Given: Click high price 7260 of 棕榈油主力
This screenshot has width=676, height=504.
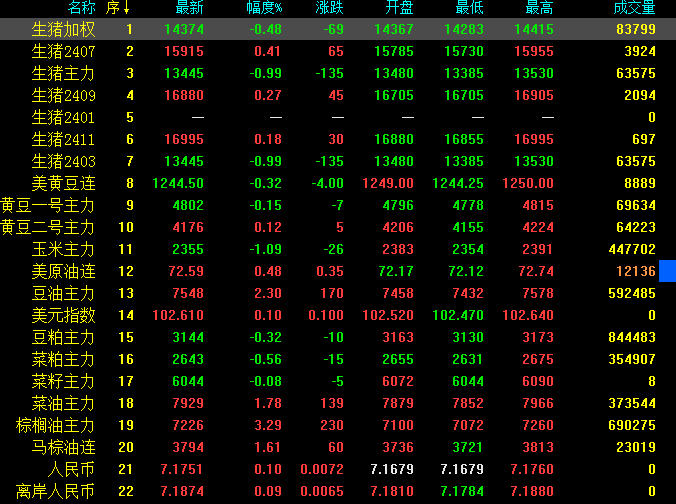Looking at the screenshot, I should click(x=538, y=425).
